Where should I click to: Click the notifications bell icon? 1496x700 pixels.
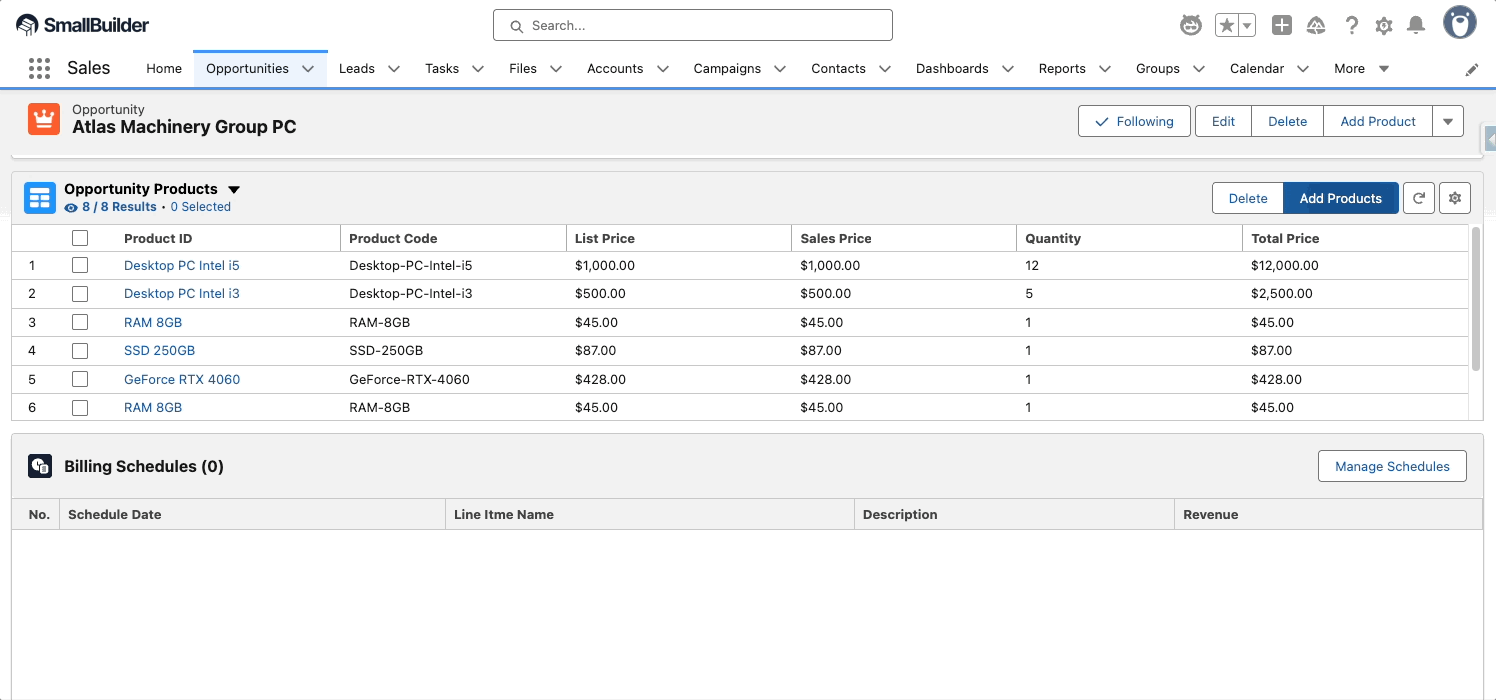click(x=1416, y=26)
